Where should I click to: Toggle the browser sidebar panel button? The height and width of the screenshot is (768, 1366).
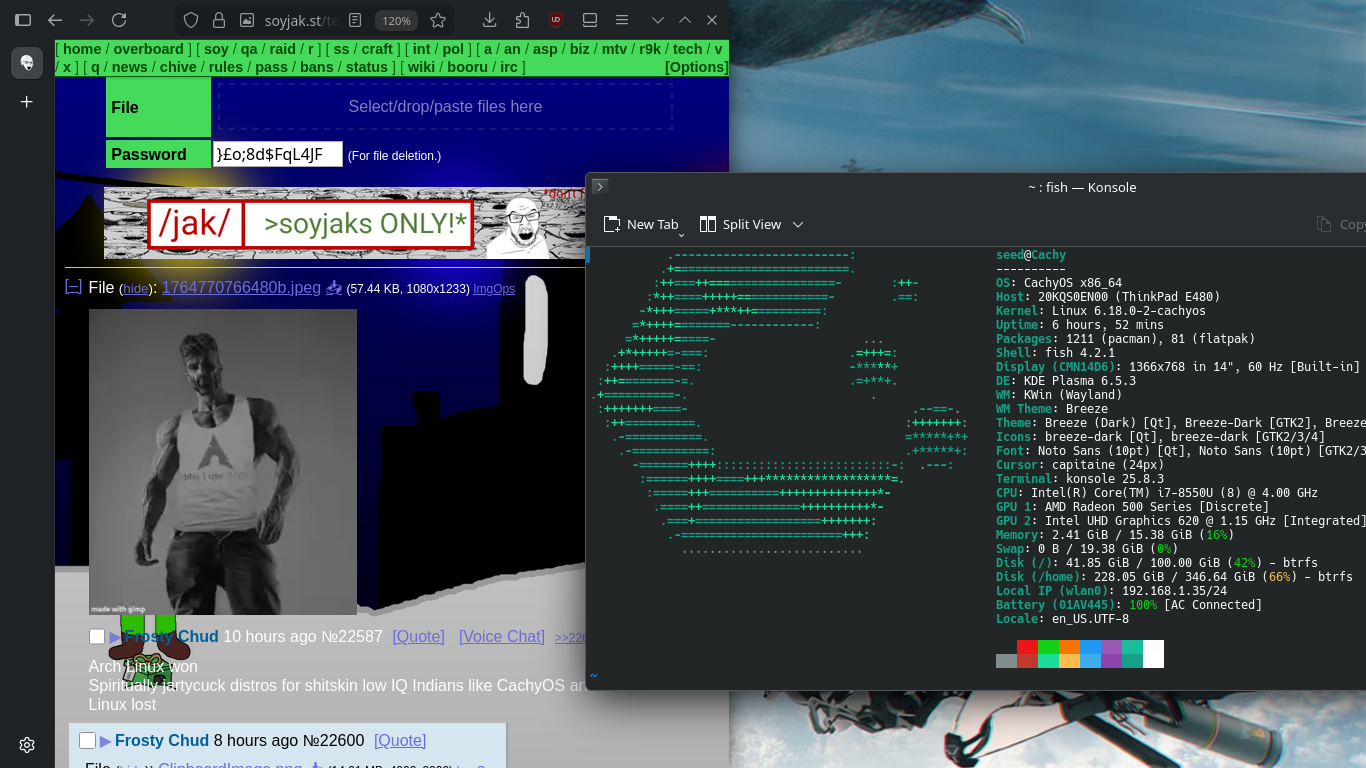[x=23, y=20]
